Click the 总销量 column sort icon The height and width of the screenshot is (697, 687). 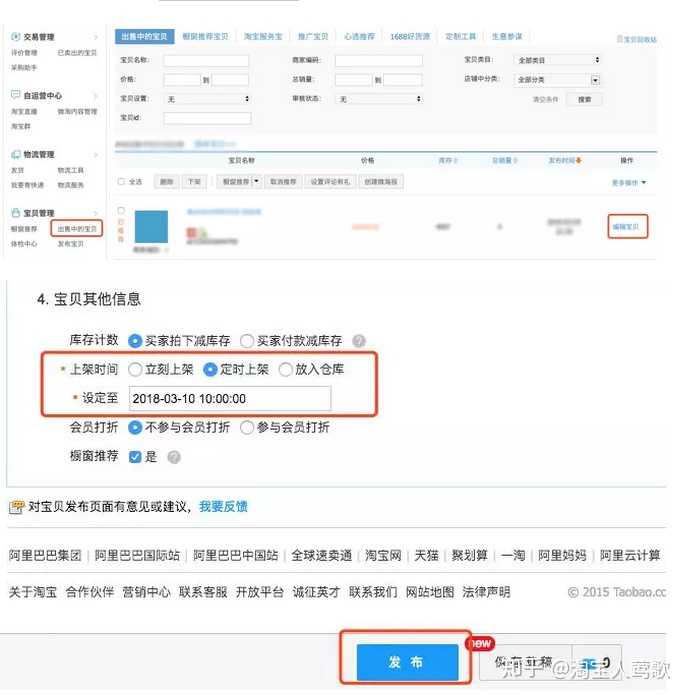tap(515, 160)
